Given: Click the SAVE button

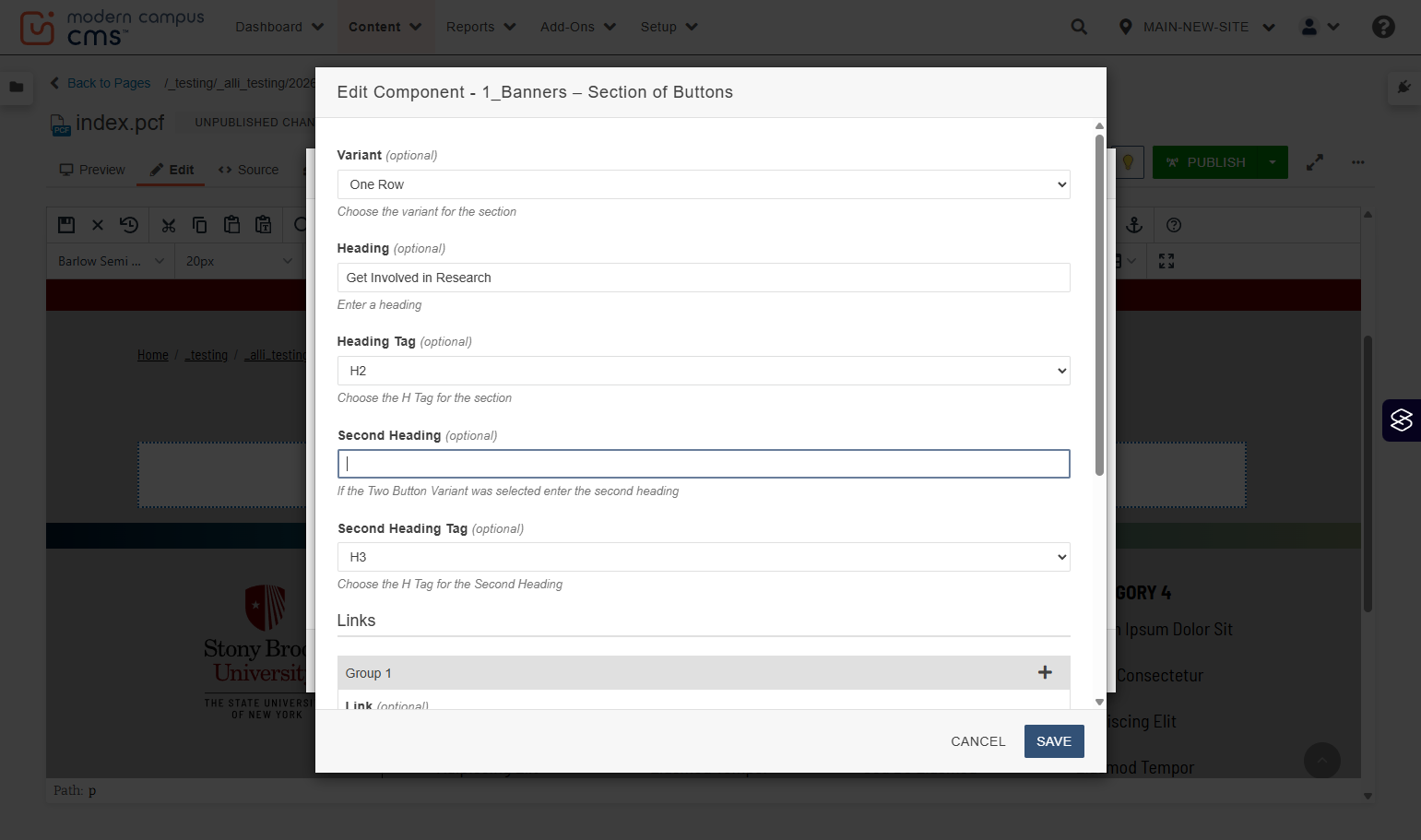Looking at the screenshot, I should click(1054, 741).
